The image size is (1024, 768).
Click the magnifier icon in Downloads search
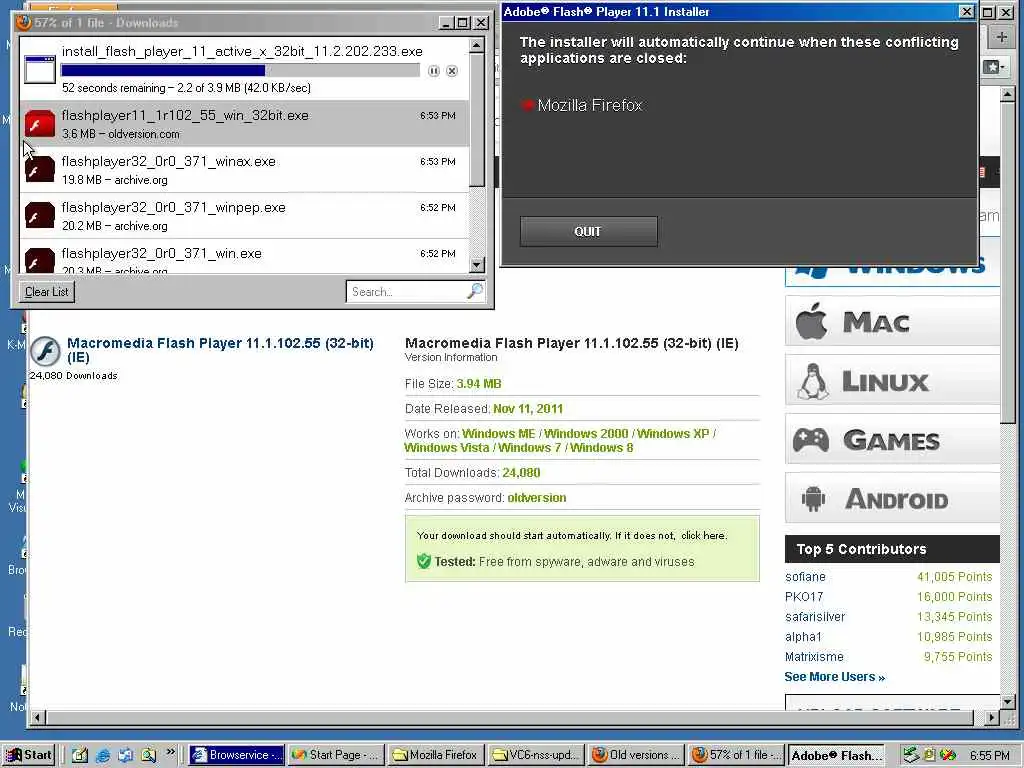tap(475, 291)
